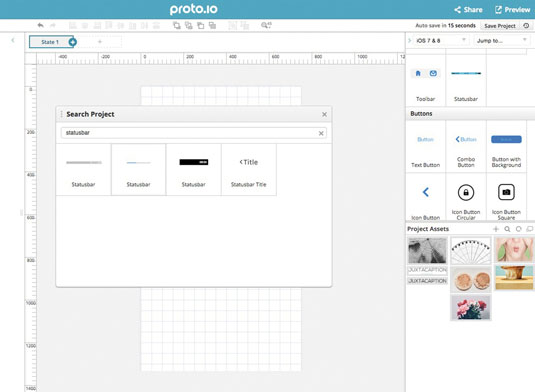Click the horizontal ruler at 200 mark
535x392 pixels.
[x=189, y=58]
